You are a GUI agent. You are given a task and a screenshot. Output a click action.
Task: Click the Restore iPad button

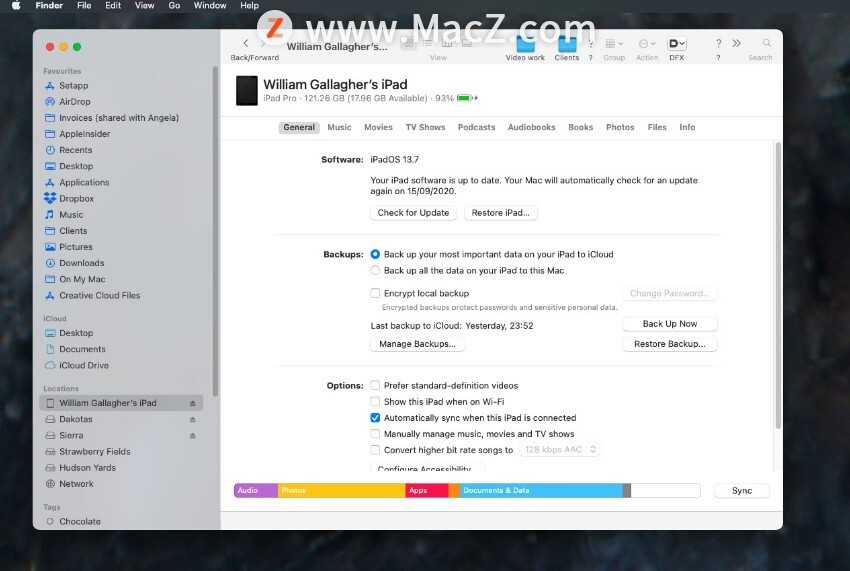tap(500, 213)
